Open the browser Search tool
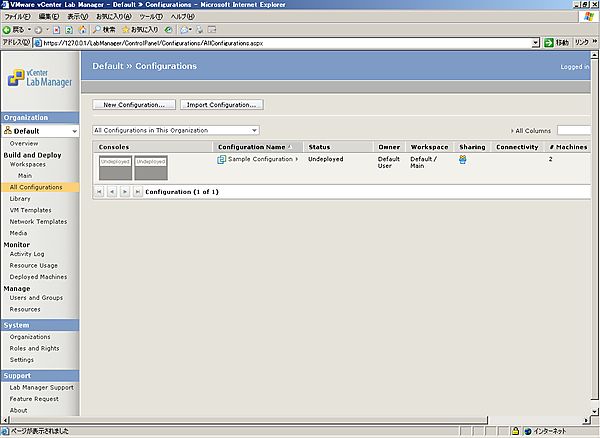 click(104, 29)
